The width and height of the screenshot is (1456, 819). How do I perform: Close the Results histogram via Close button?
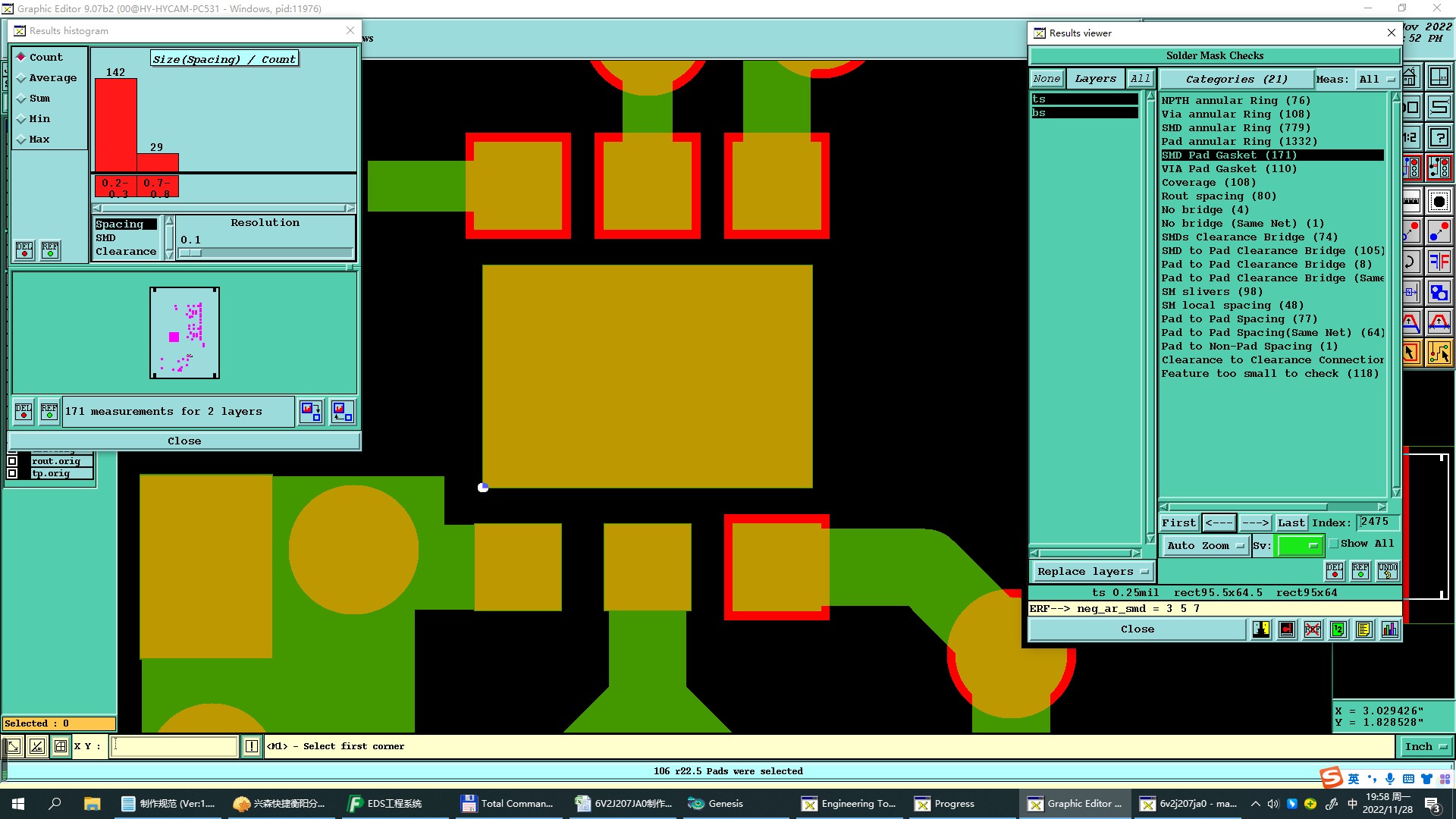point(184,441)
